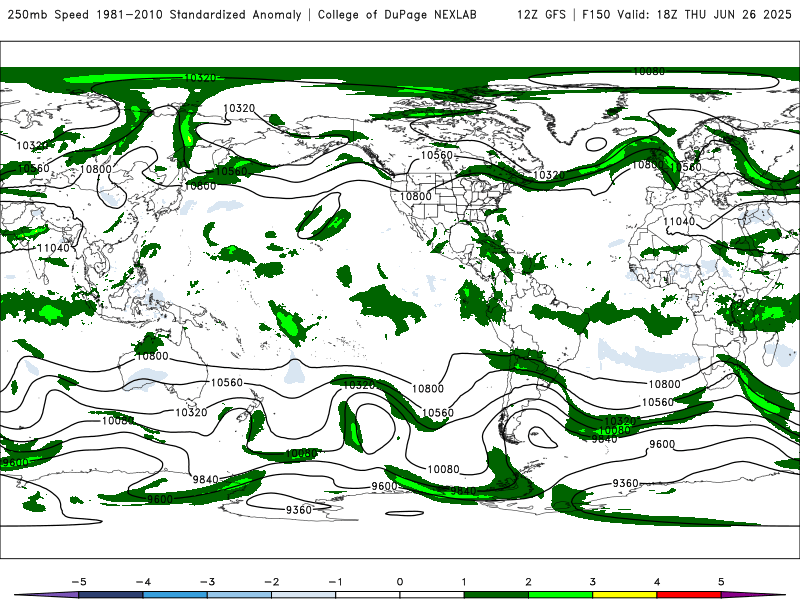Image resolution: width=800 pixels, height=600 pixels.
Task: Click 'F150 Valid: 18Z THU JUN 26 2025' text
Action: (687, 14)
